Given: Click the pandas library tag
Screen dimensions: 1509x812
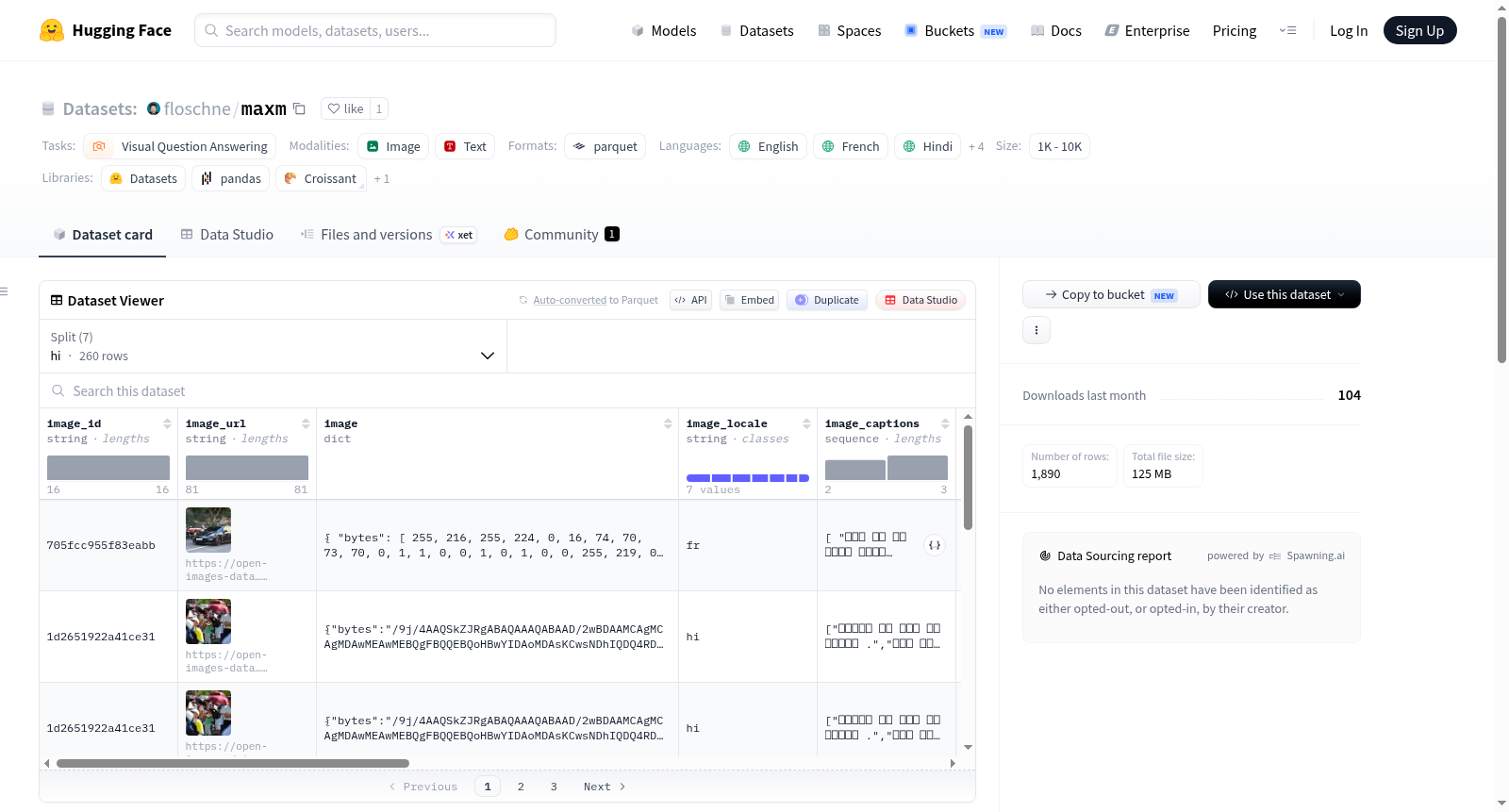Looking at the screenshot, I should point(231,178).
